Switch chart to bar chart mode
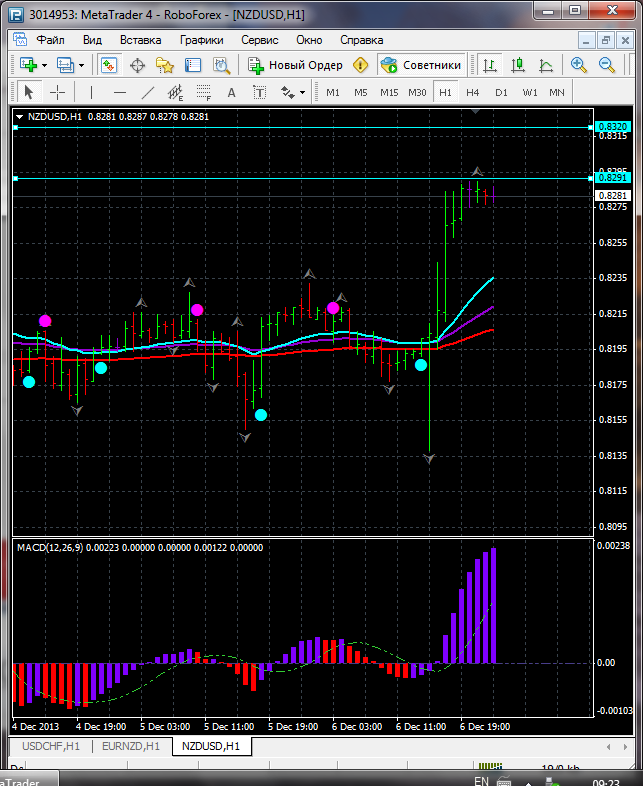 (490, 65)
